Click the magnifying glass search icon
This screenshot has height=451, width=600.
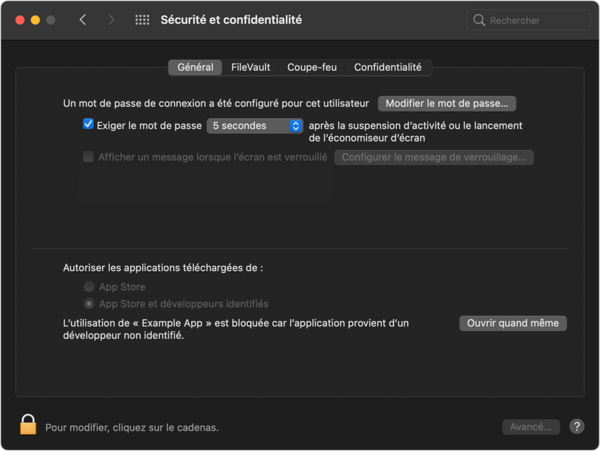pyautogui.click(x=480, y=20)
